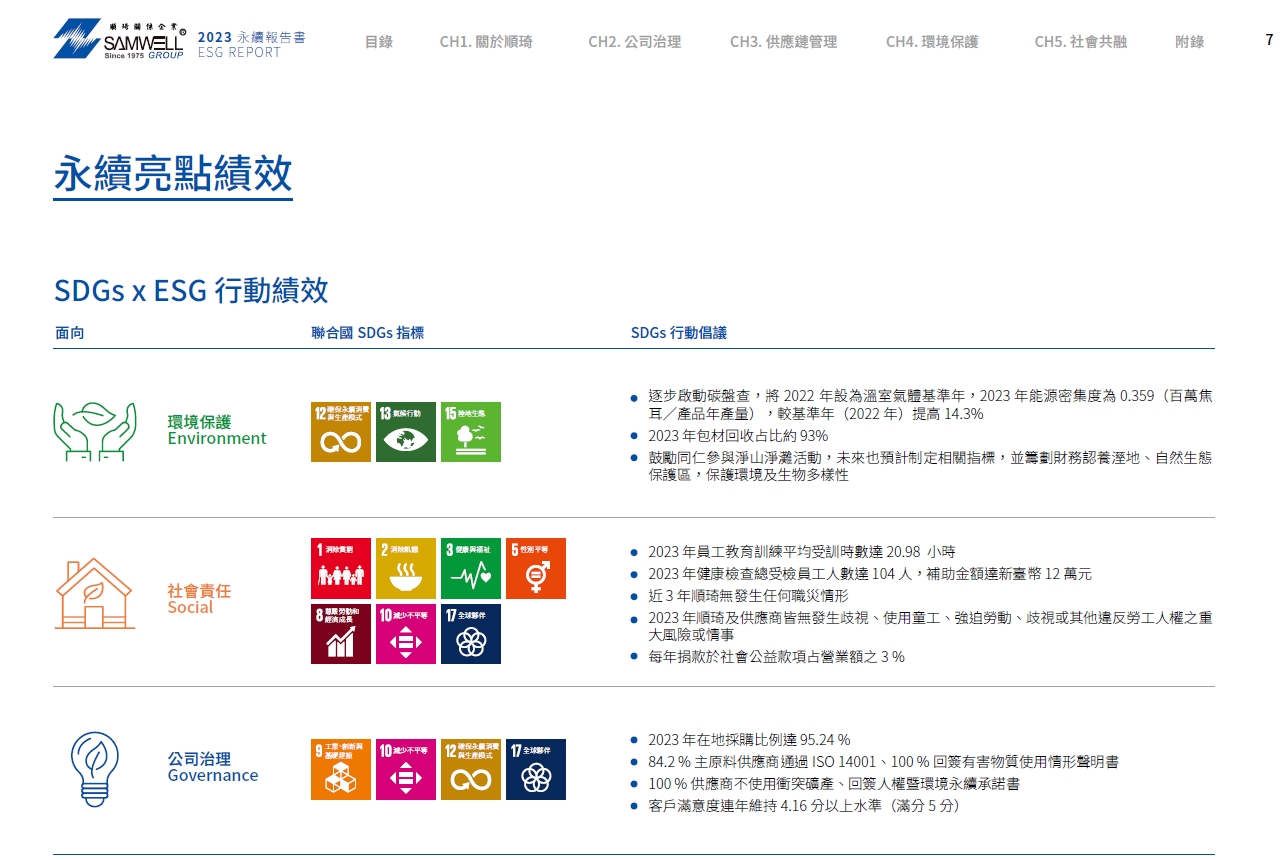This screenshot has width=1280, height=860.
Task: Click the SDGs 行動倡議 column header
Action: (679, 333)
